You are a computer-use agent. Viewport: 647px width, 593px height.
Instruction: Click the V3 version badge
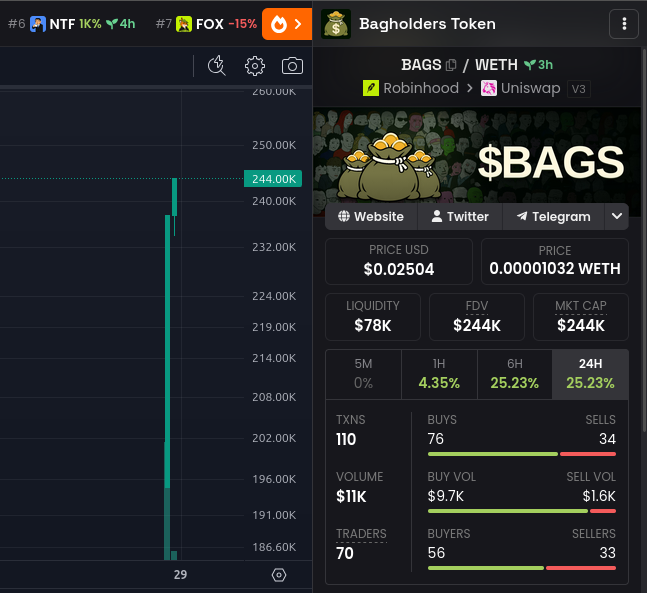[x=579, y=89]
